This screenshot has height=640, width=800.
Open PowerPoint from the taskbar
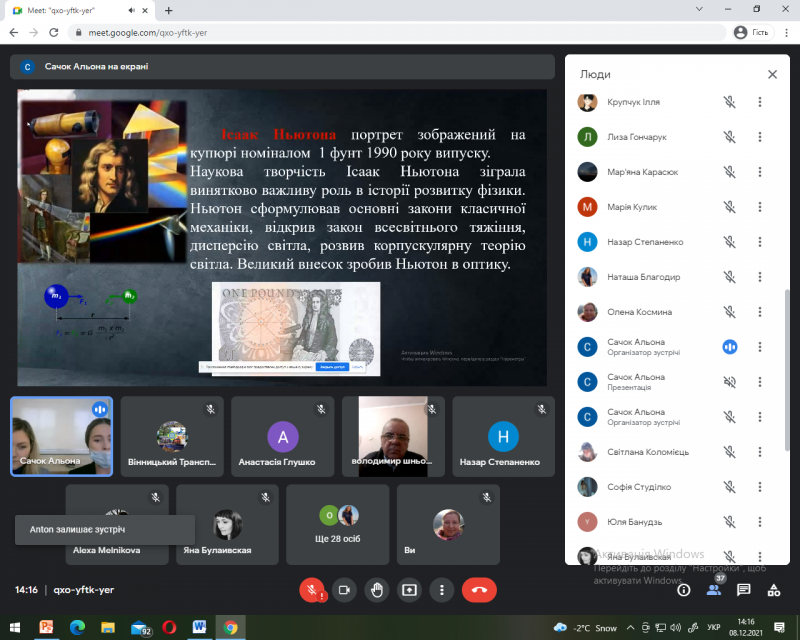[x=46, y=627]
